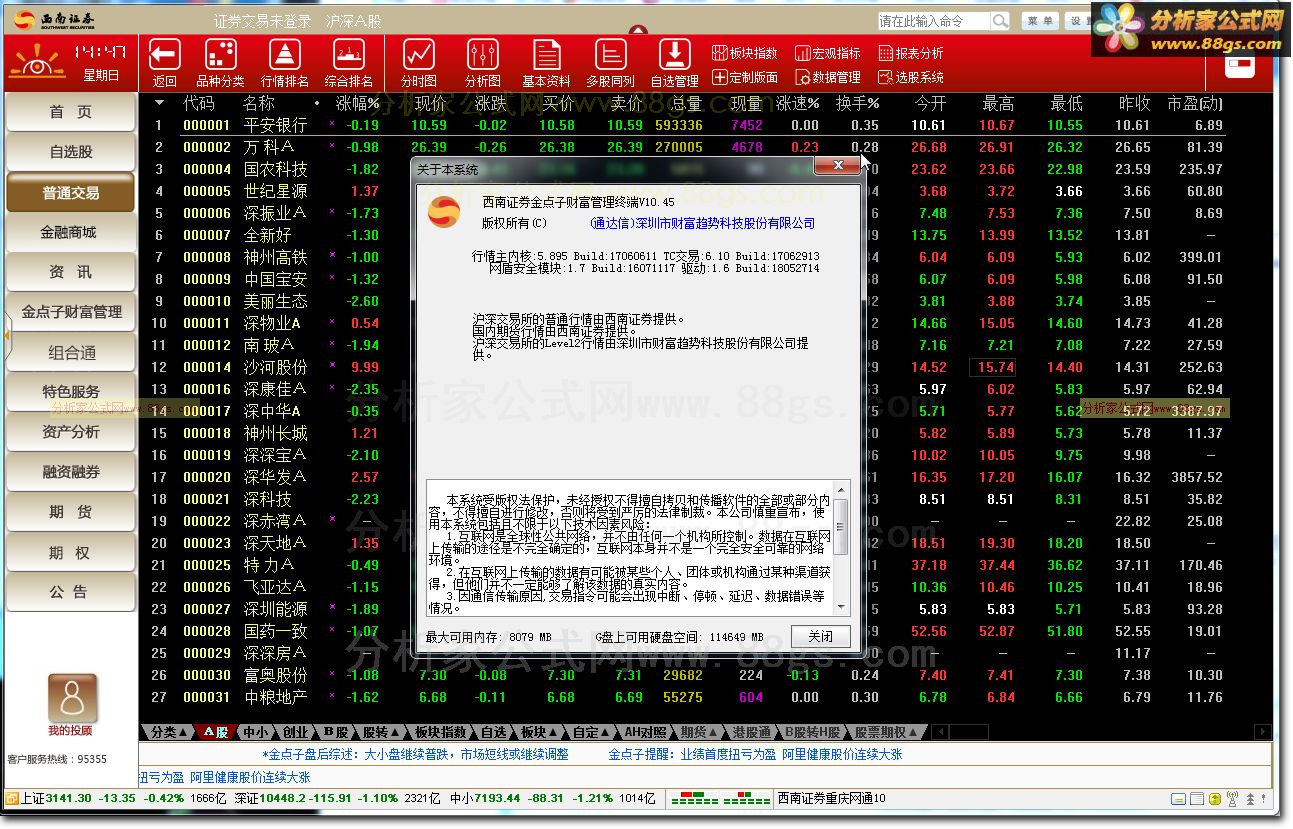Click the white card icon in red header
Image resolution: width=1293 pixels, height=829 pixels.
click(x=1240, y=64)
